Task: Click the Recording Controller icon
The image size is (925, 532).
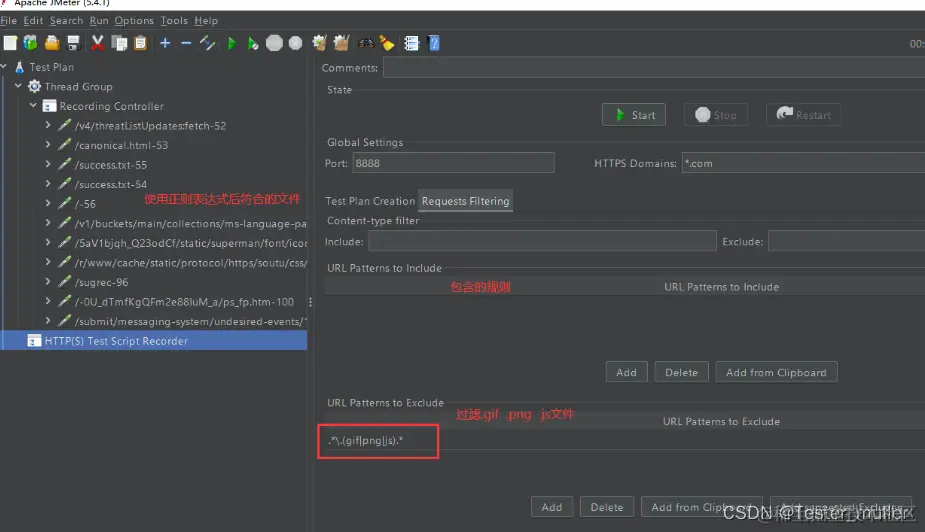Action: 50,106
